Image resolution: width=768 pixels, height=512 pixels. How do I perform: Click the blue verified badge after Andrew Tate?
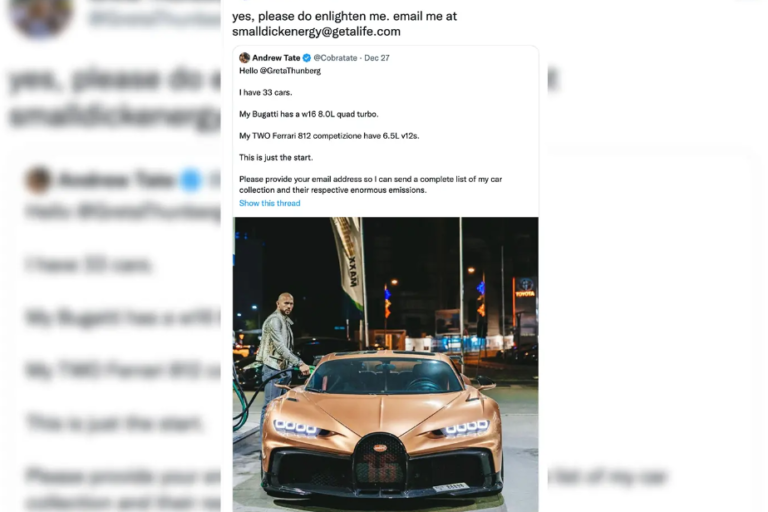click(x=307, y=58)
